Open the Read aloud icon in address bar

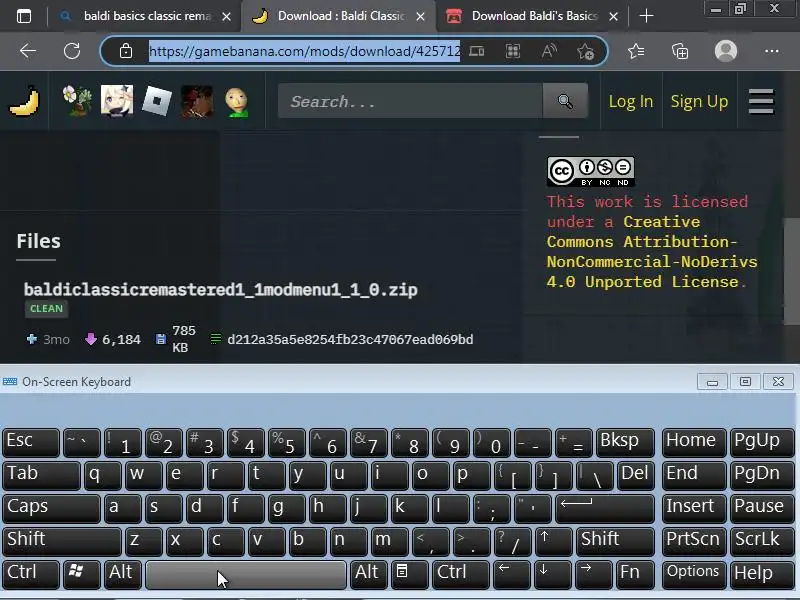pos(549,51)
